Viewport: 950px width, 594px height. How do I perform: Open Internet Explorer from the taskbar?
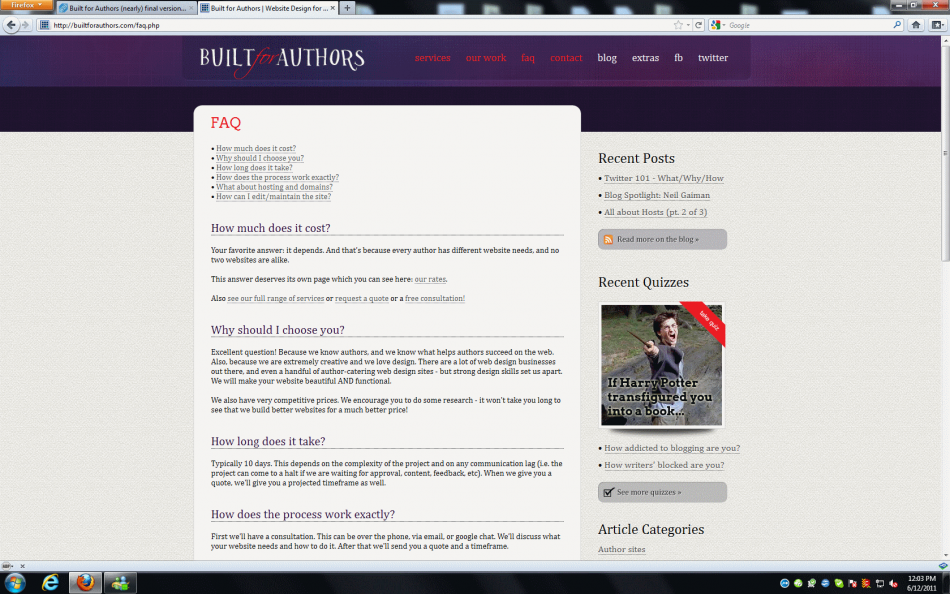coord(50,582)
